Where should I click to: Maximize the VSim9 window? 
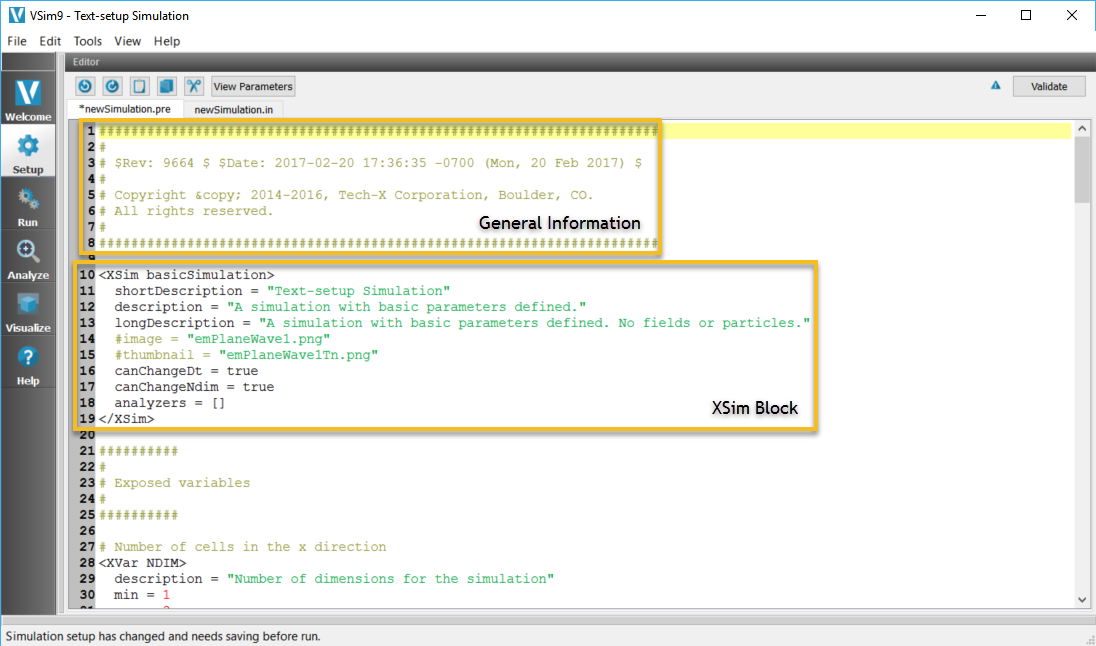(x=1026, y=15)
